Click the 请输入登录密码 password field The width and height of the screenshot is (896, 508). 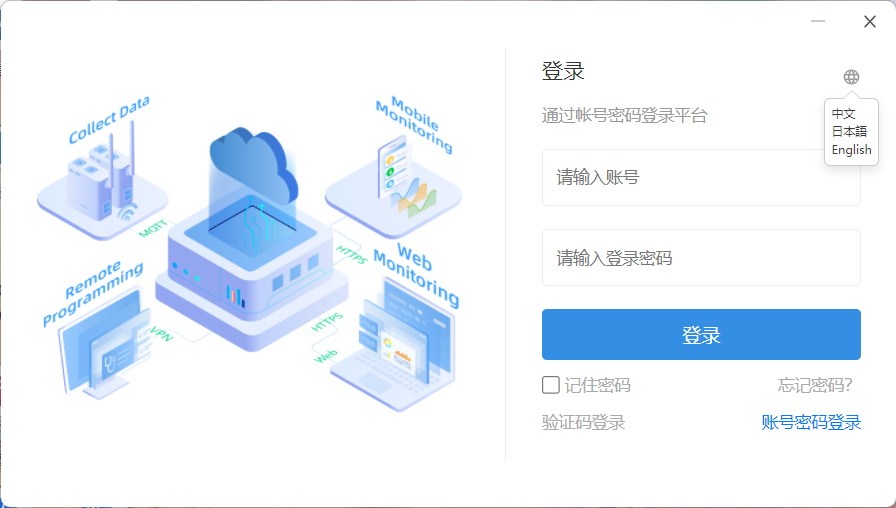(x=701, y=257)
